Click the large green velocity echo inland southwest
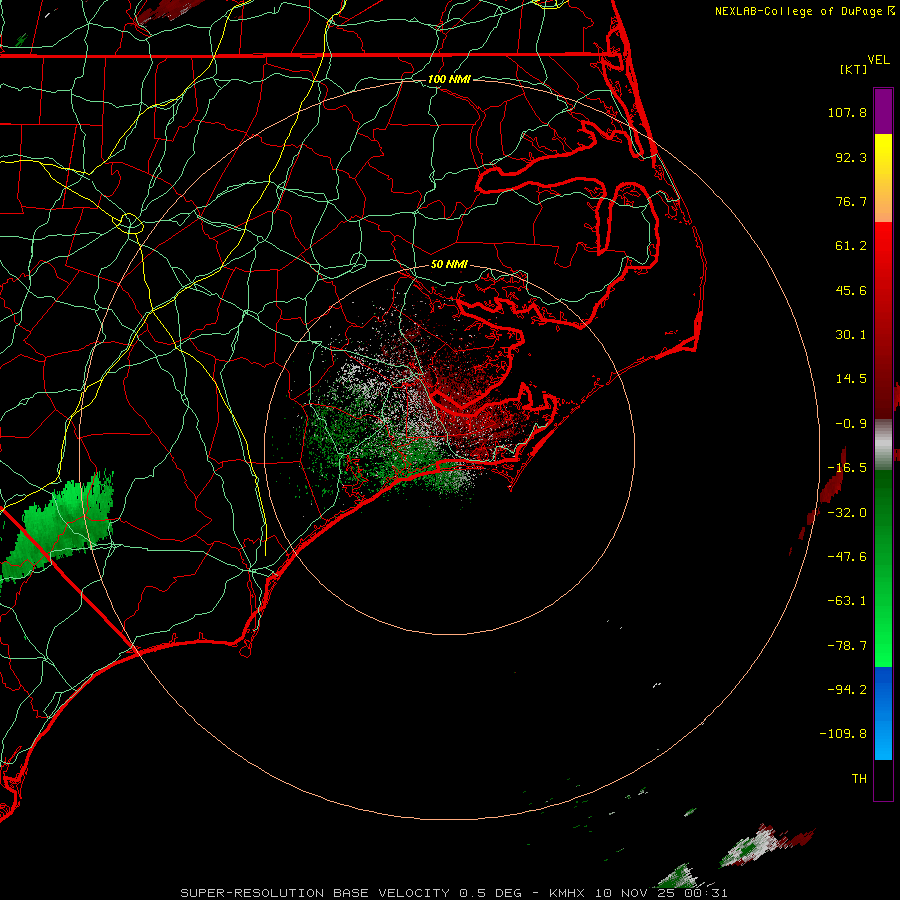900x900 pixels. 60,525
